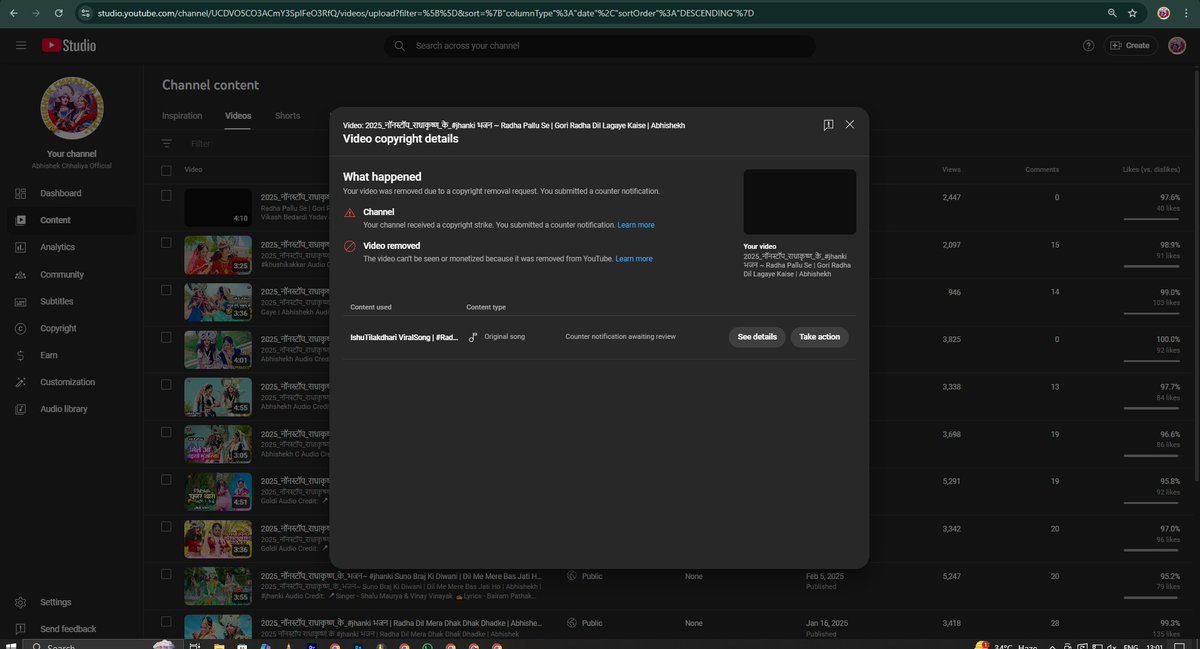The height and width of the screenshot is (649, 1200).
Task: Click See details for the claimed song
Action: (x=757, y=337)
